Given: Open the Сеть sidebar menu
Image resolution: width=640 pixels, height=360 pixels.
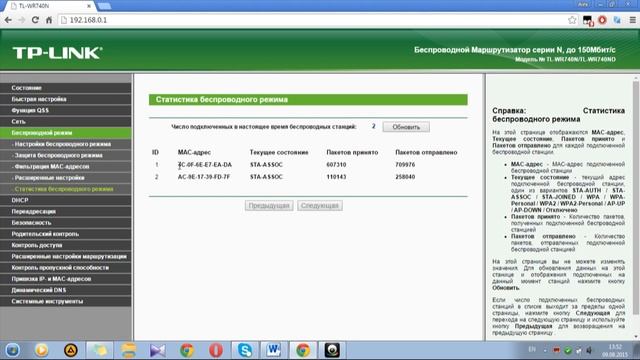Looking at the screenshot, I should coord(66,122).
